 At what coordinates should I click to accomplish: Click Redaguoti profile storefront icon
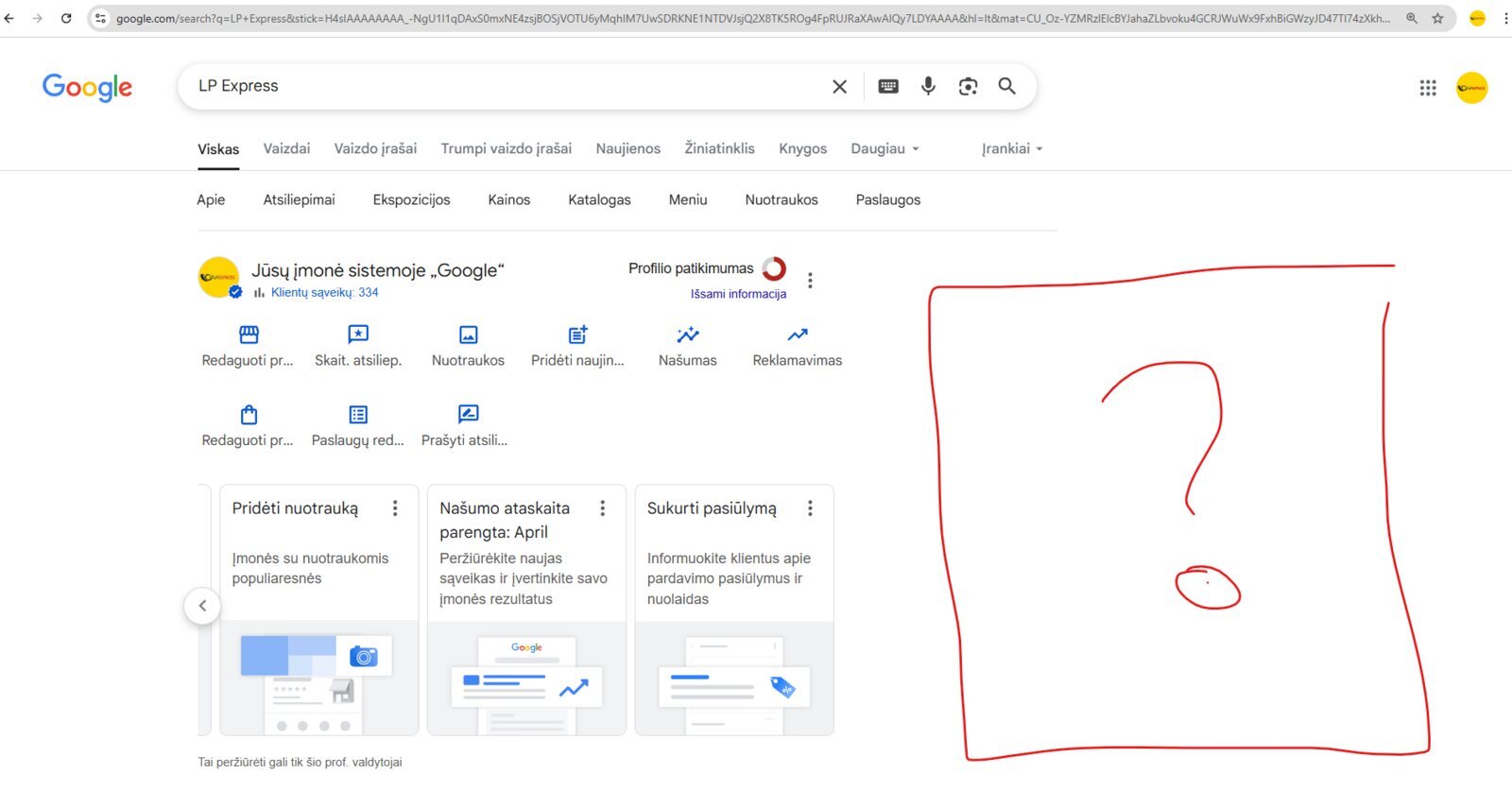pos(249,335)
